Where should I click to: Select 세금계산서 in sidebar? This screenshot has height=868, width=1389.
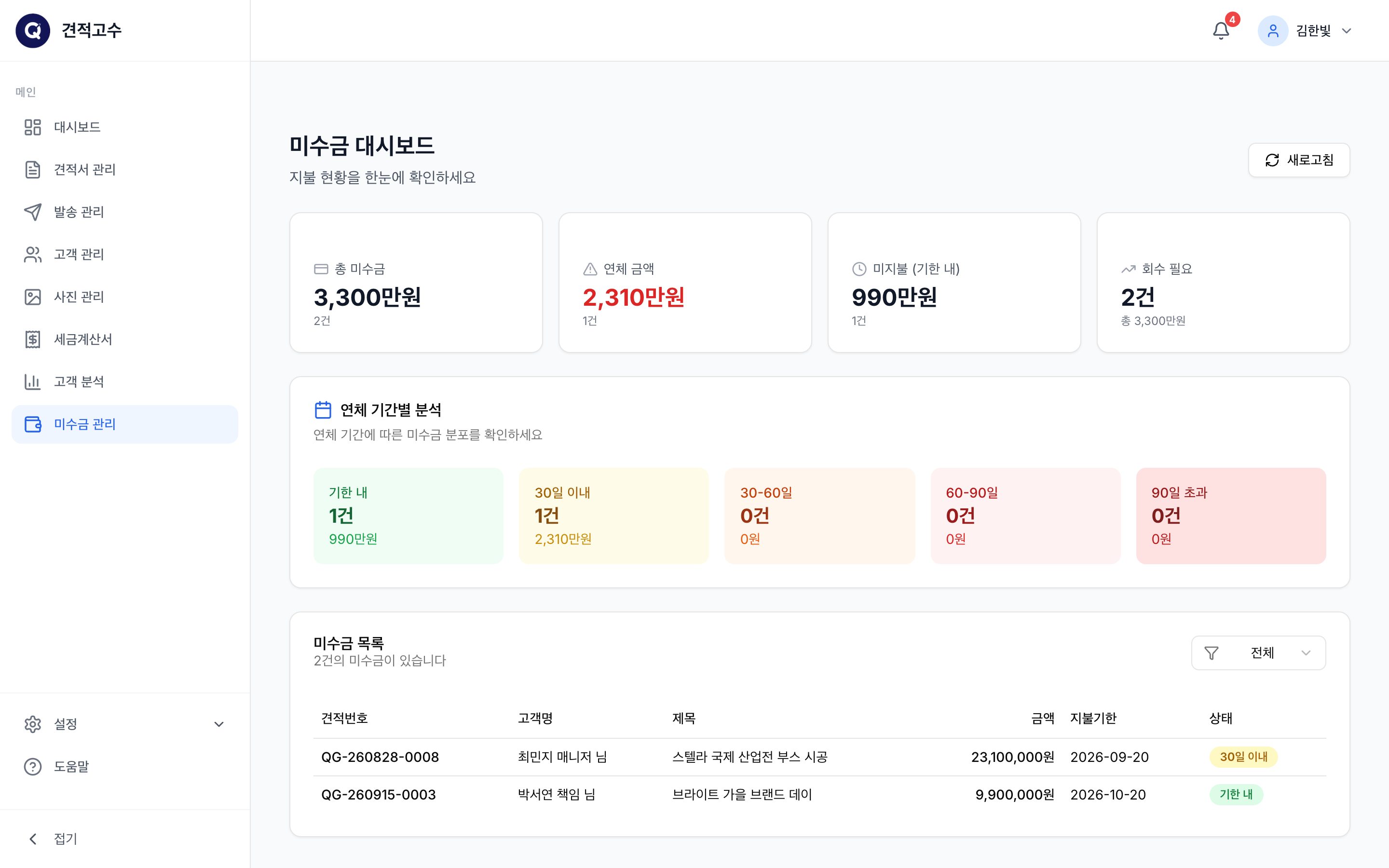(x=124, y=339)
